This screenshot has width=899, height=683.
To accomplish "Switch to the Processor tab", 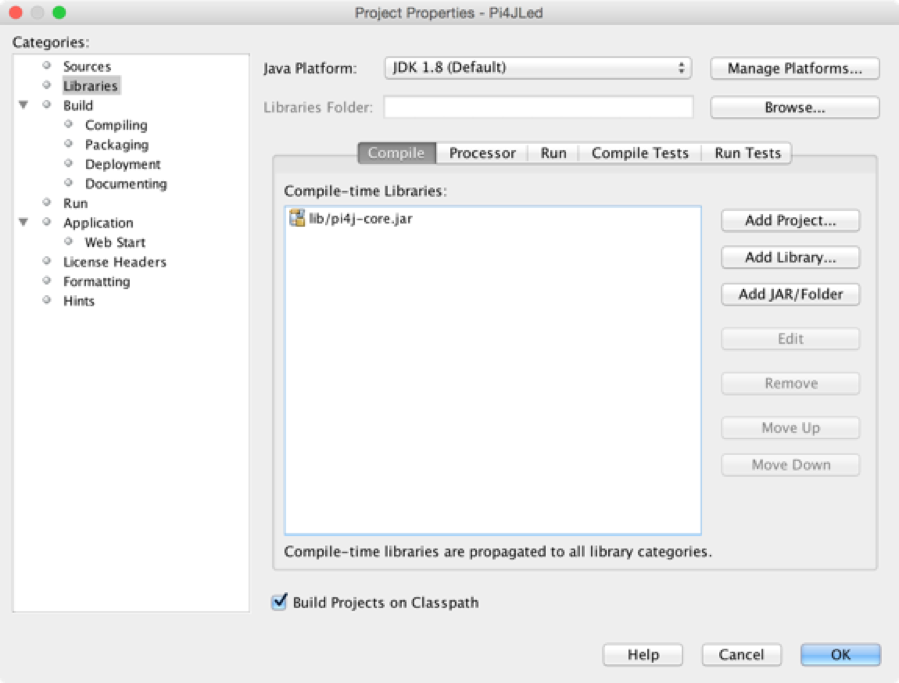I will click(482, 153).
